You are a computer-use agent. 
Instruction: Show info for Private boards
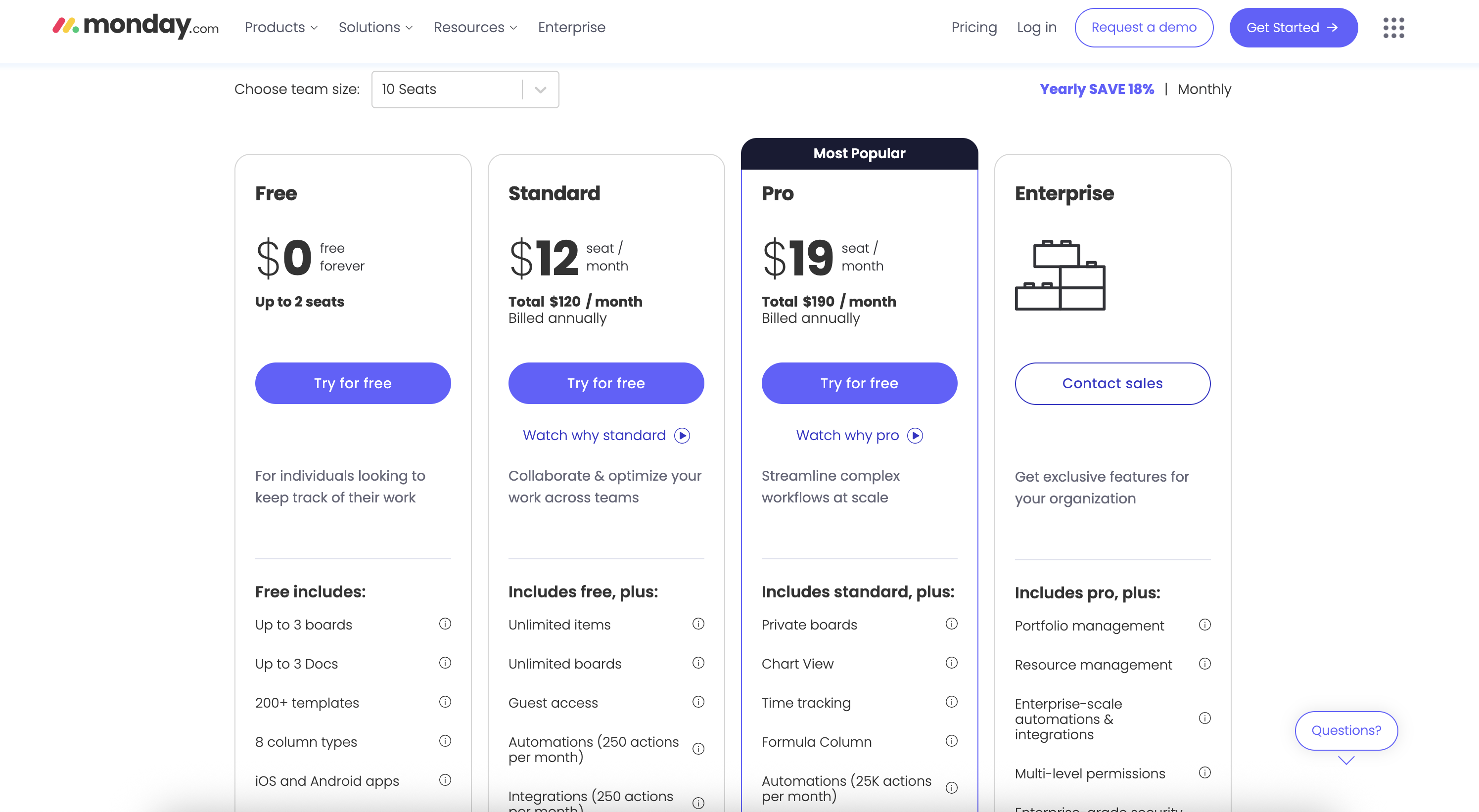[951, 624]
